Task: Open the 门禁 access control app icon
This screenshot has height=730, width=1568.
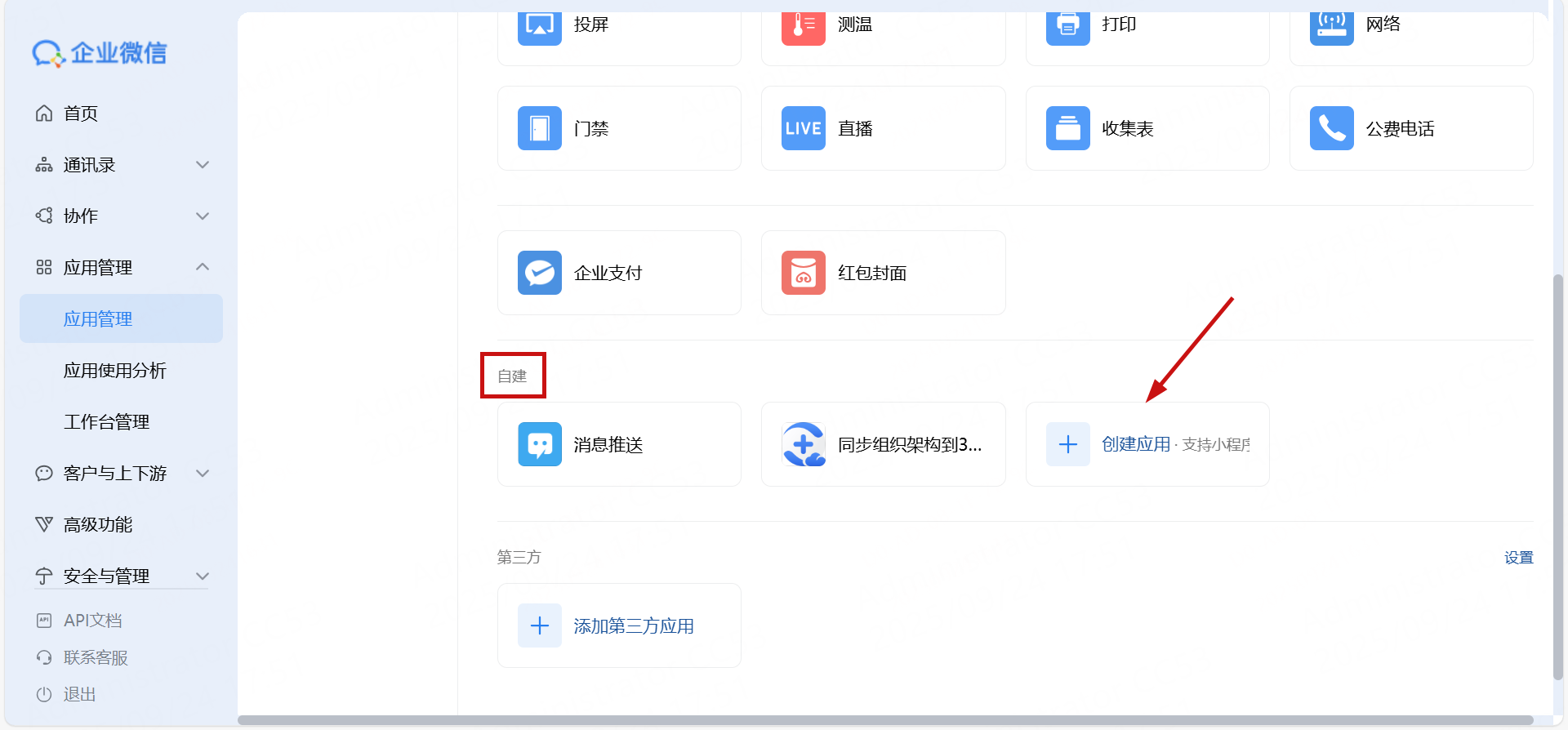Action: [539, 128]
